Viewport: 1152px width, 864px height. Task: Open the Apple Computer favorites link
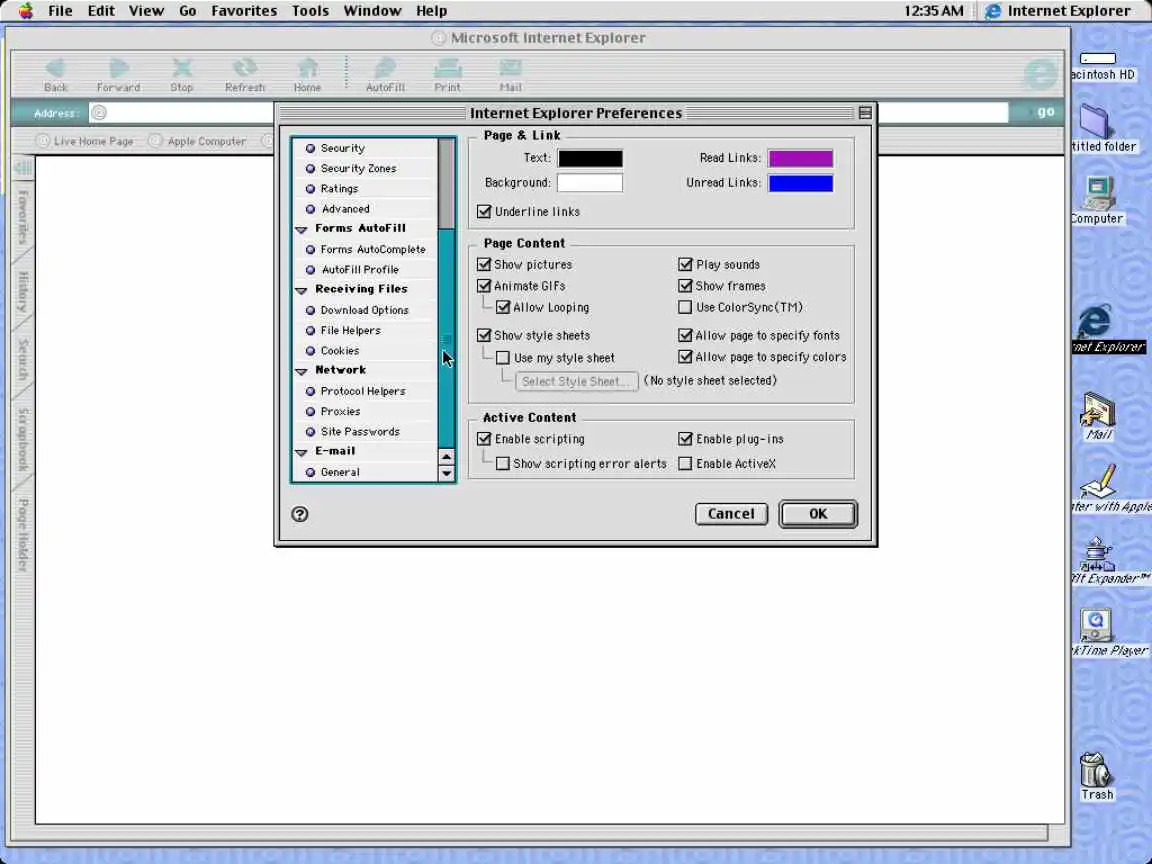pos(199,141)
